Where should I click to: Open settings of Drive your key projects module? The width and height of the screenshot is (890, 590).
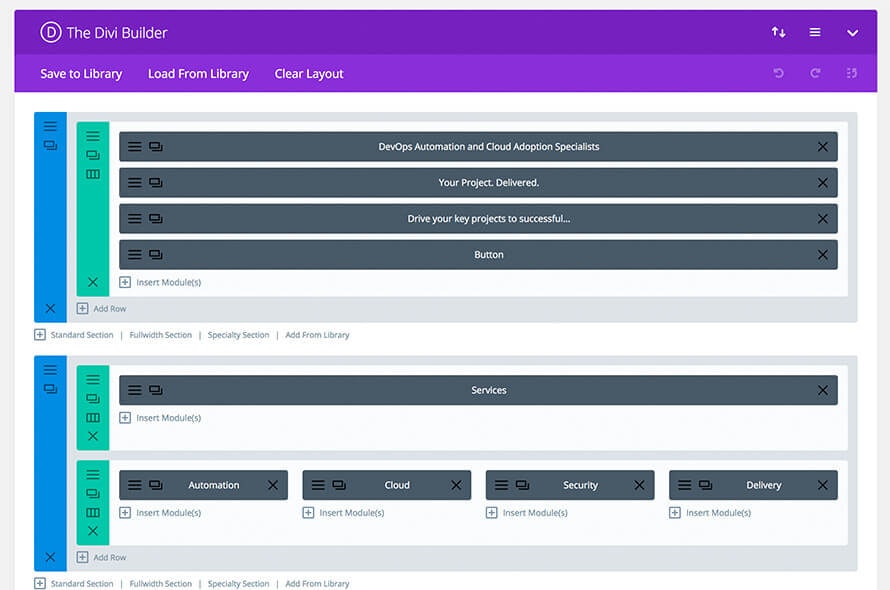[x=135, y=219]
